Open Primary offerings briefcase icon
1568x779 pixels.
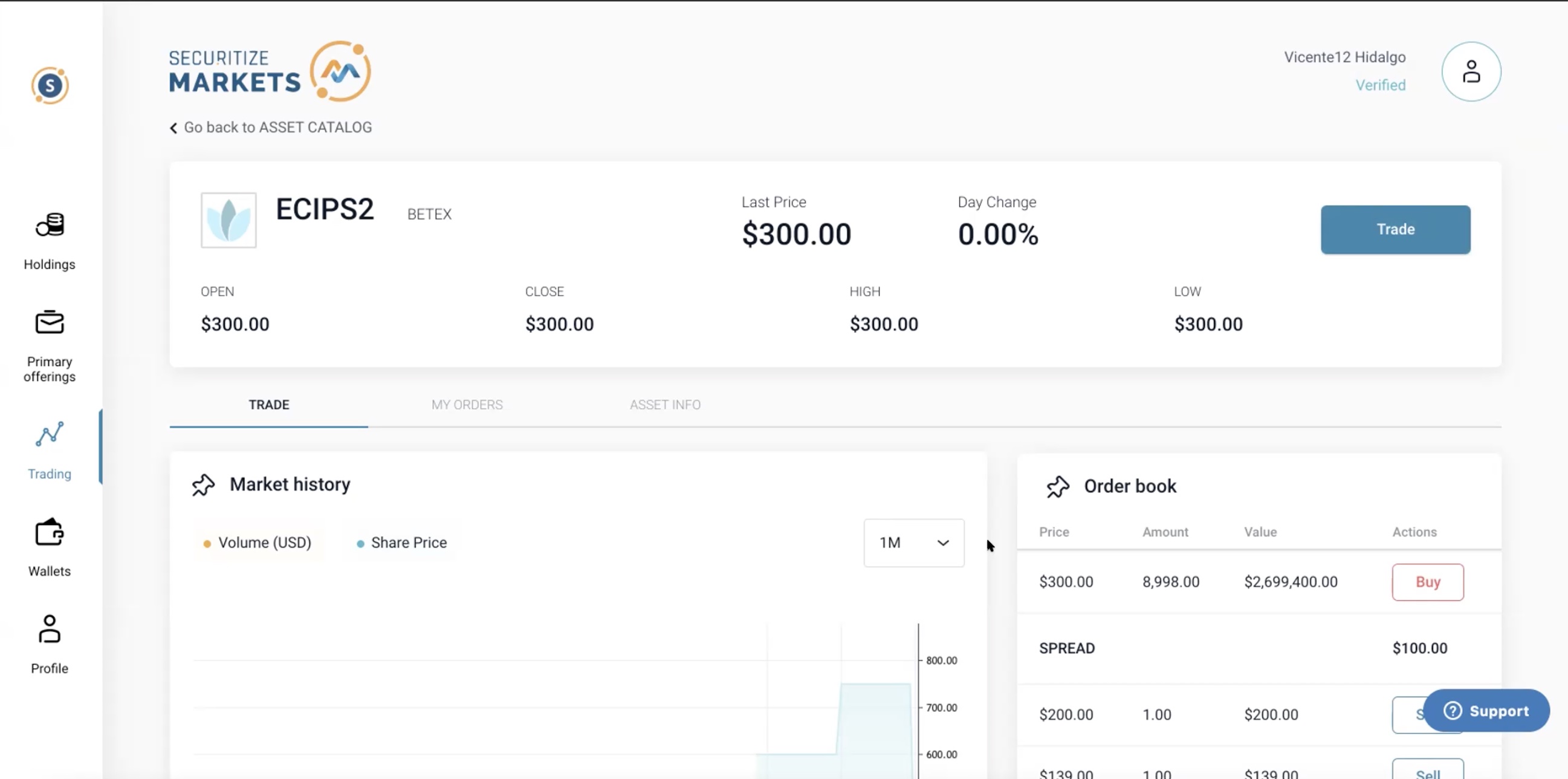50,323
